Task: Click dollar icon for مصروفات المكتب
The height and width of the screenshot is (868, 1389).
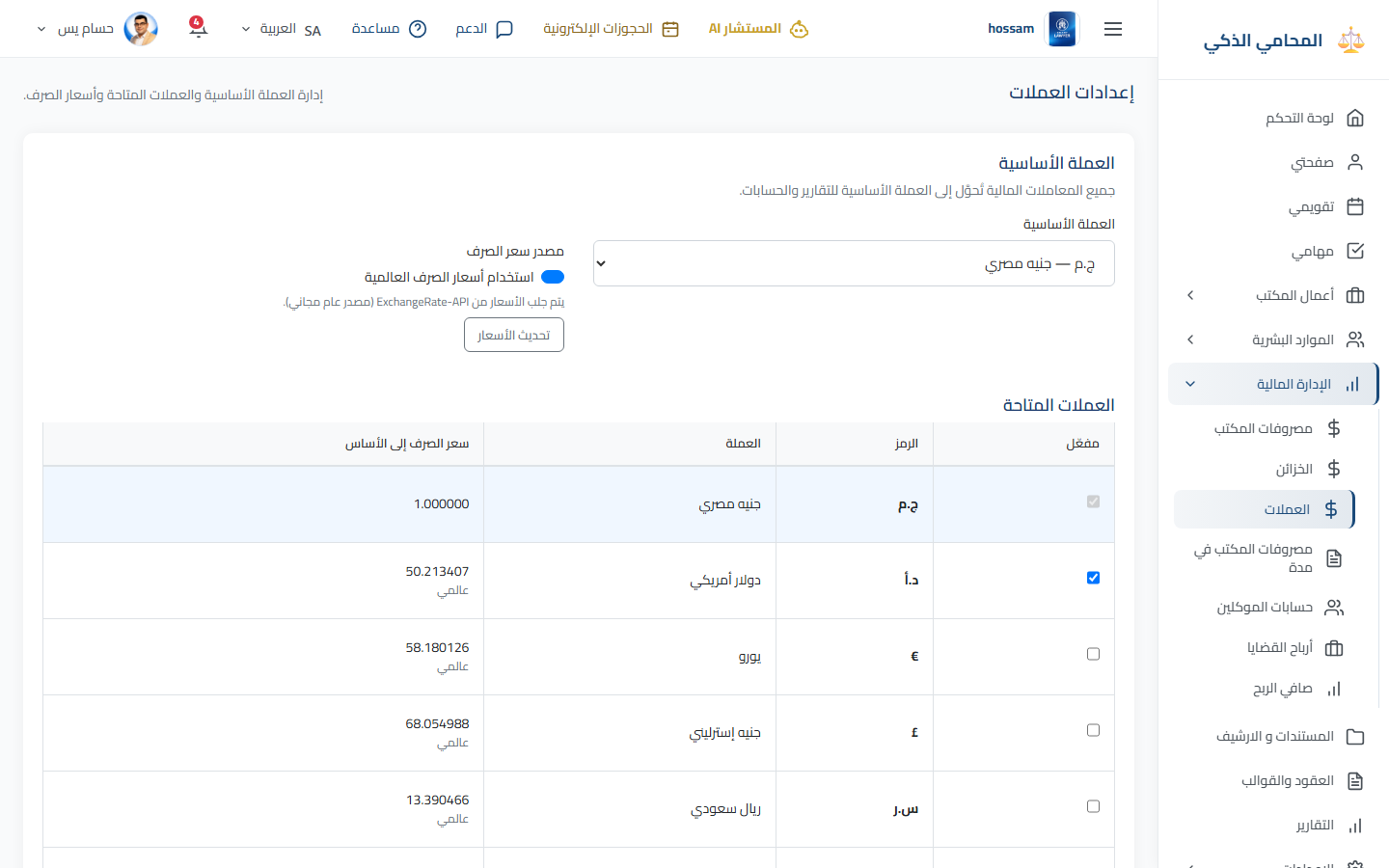Action: point(1334,428)
